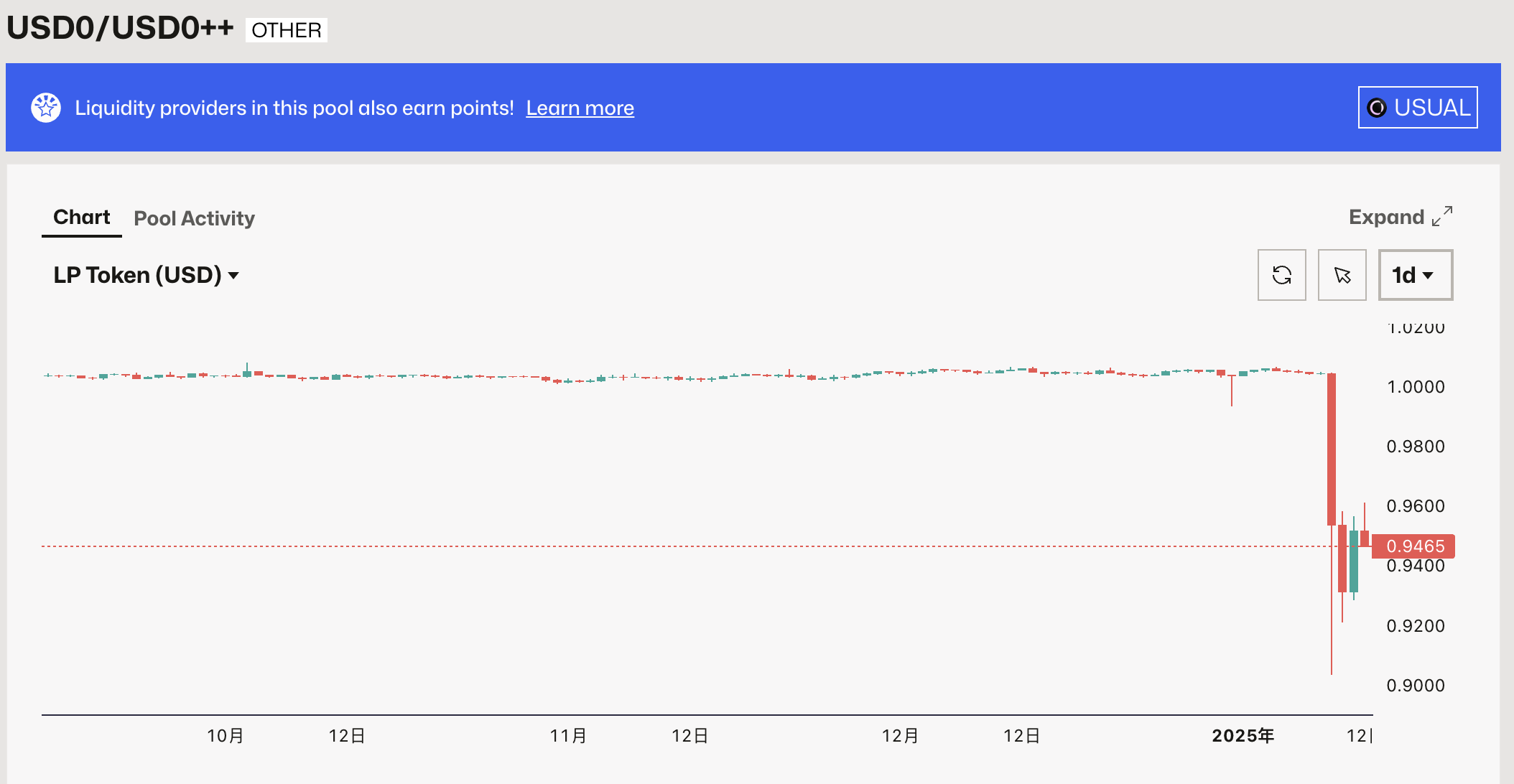The image size is (1514, 784).
Task: Click the USUAL token icon button
Action: (1378, 107)
